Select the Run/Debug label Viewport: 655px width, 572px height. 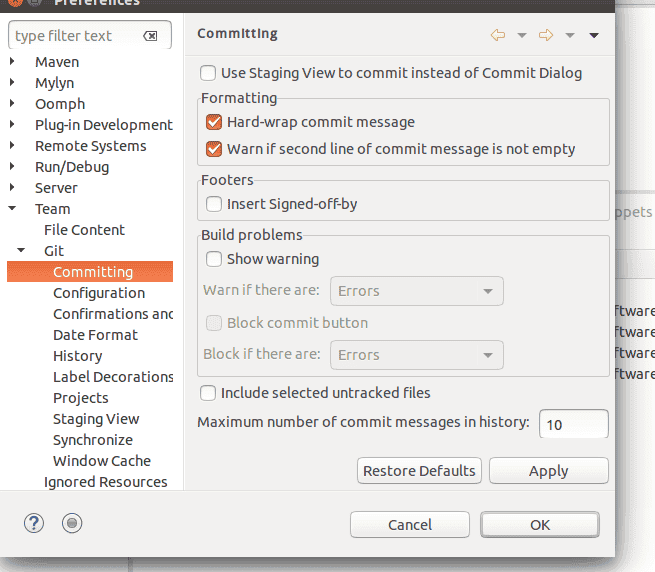[x=72, y=167]
